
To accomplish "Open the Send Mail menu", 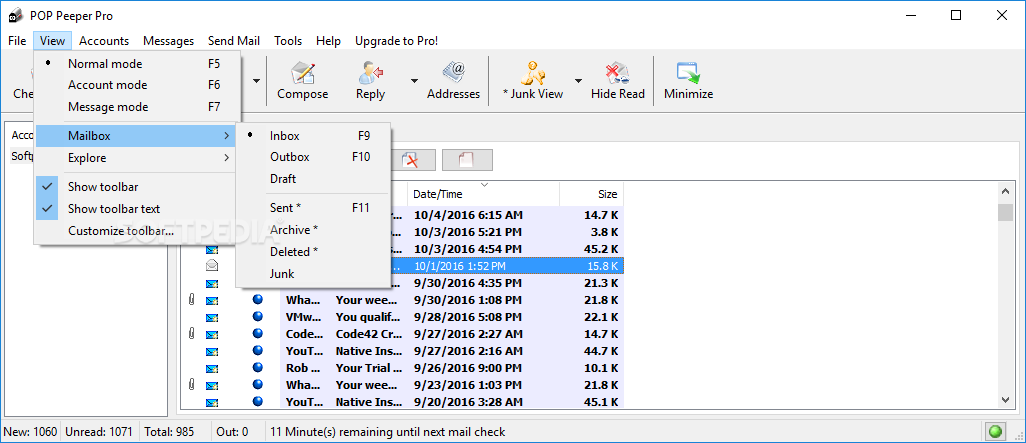I will pos(234,41).
